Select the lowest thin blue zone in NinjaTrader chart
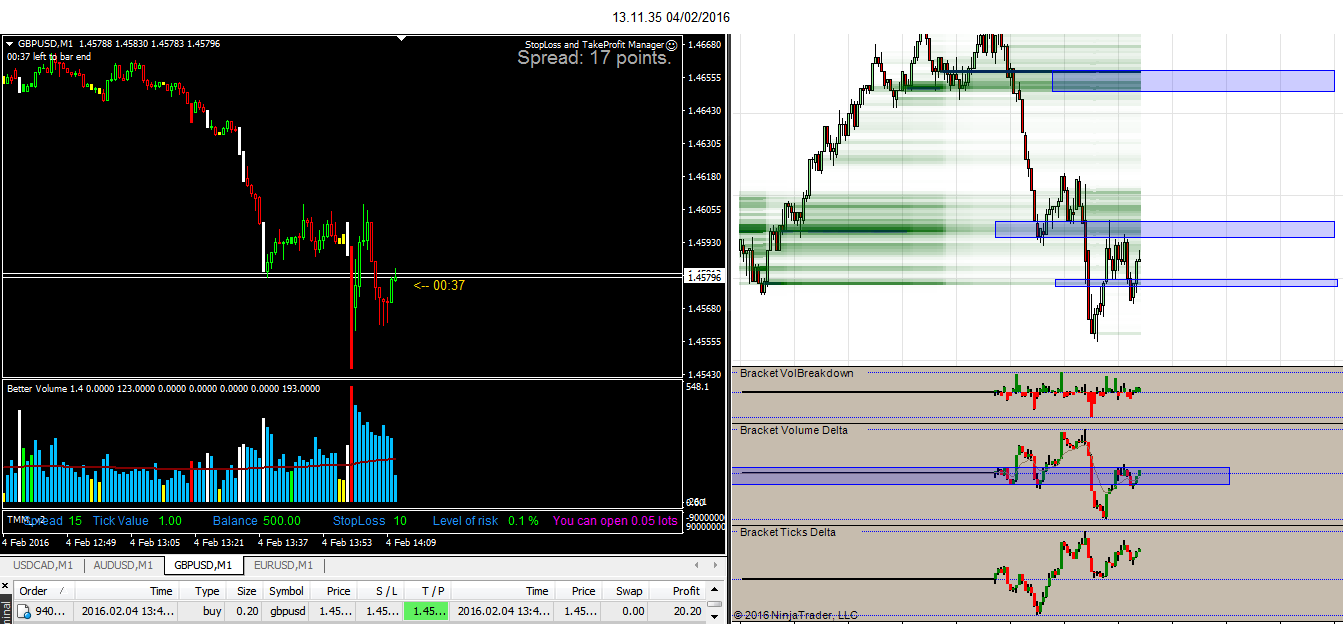This screenshot has width=1343, height=624. click(1196, 283)
